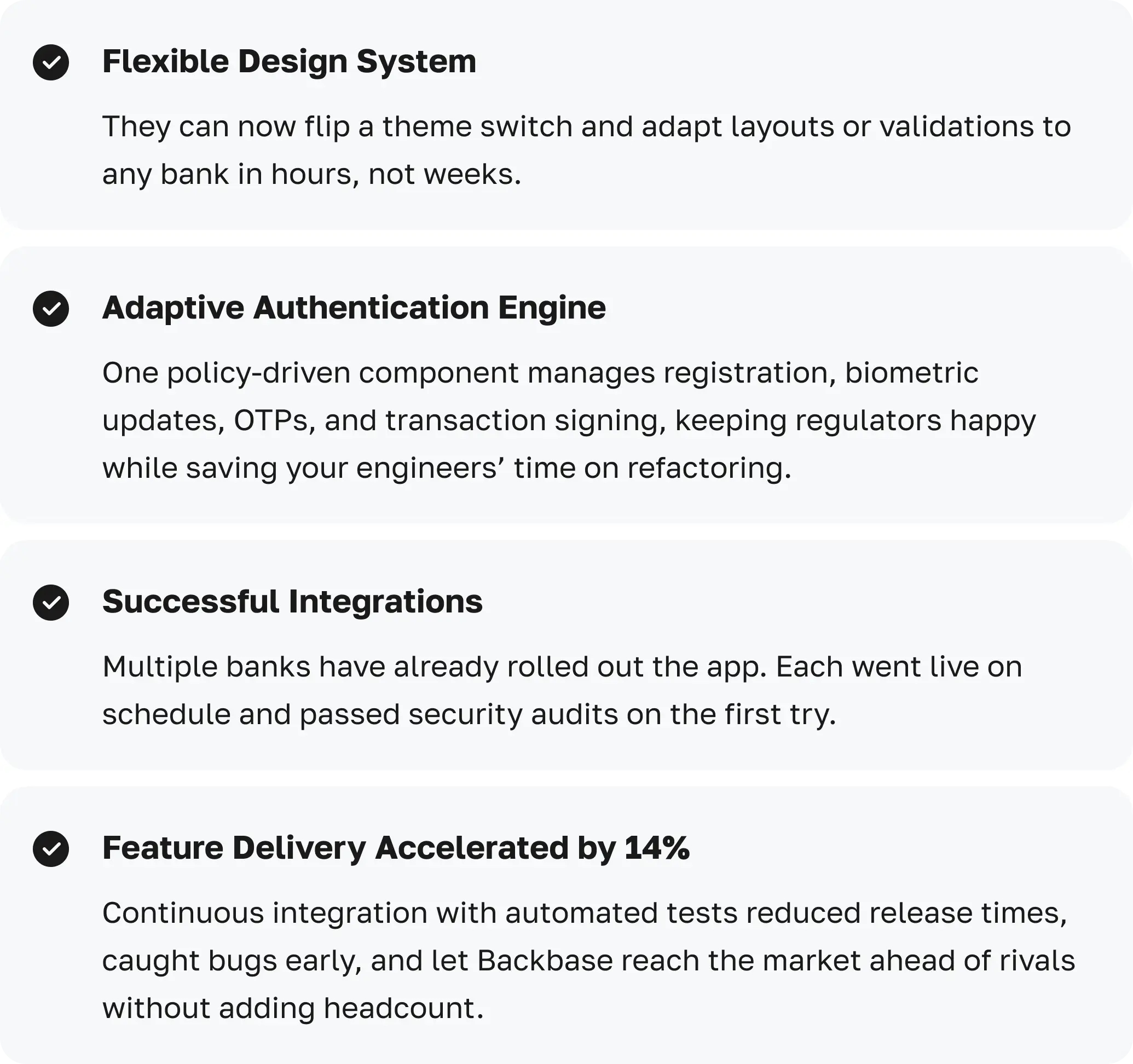Click the line starting "One policy-driven component"
Viewport: 1133px width, 1064px height.
[540, 373]
